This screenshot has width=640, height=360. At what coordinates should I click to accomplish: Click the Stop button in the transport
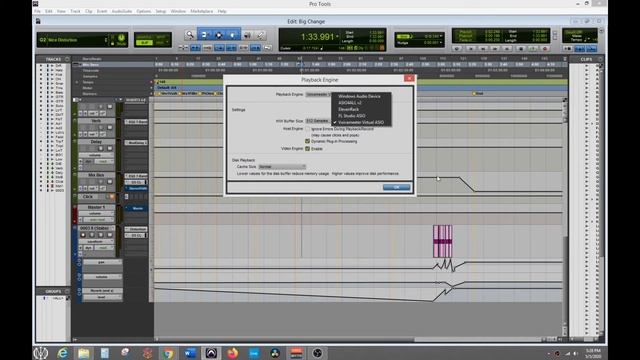tap(520, 49)
